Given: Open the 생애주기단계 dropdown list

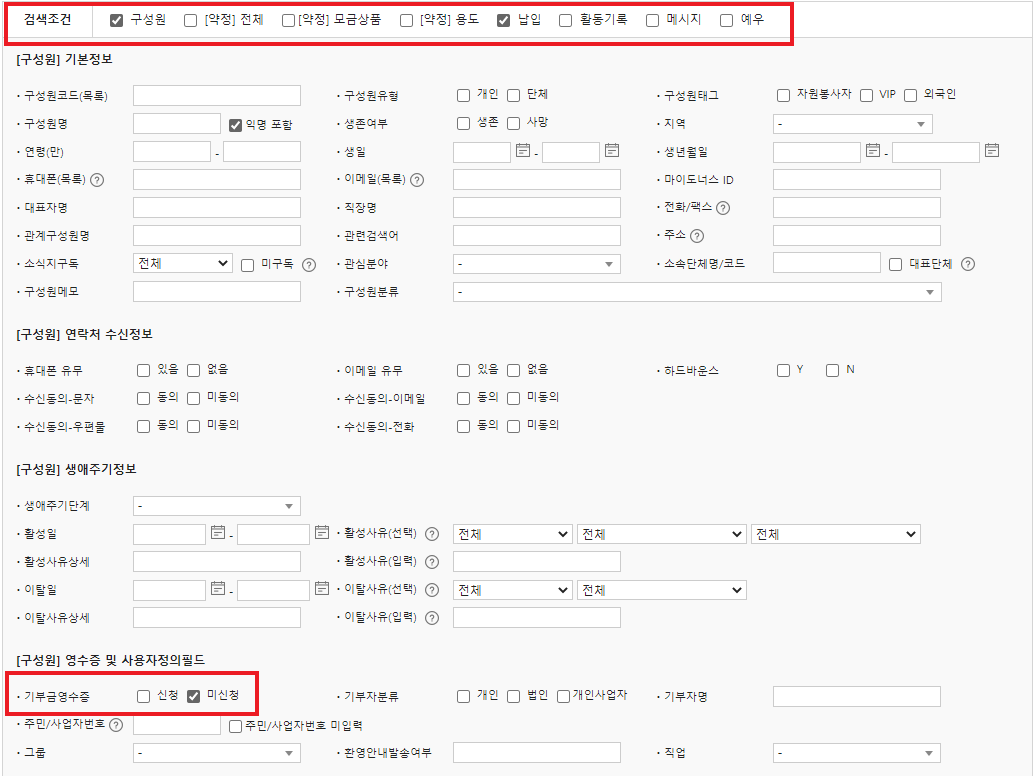Looking at the screenshot, I should (x=216, y=506).
